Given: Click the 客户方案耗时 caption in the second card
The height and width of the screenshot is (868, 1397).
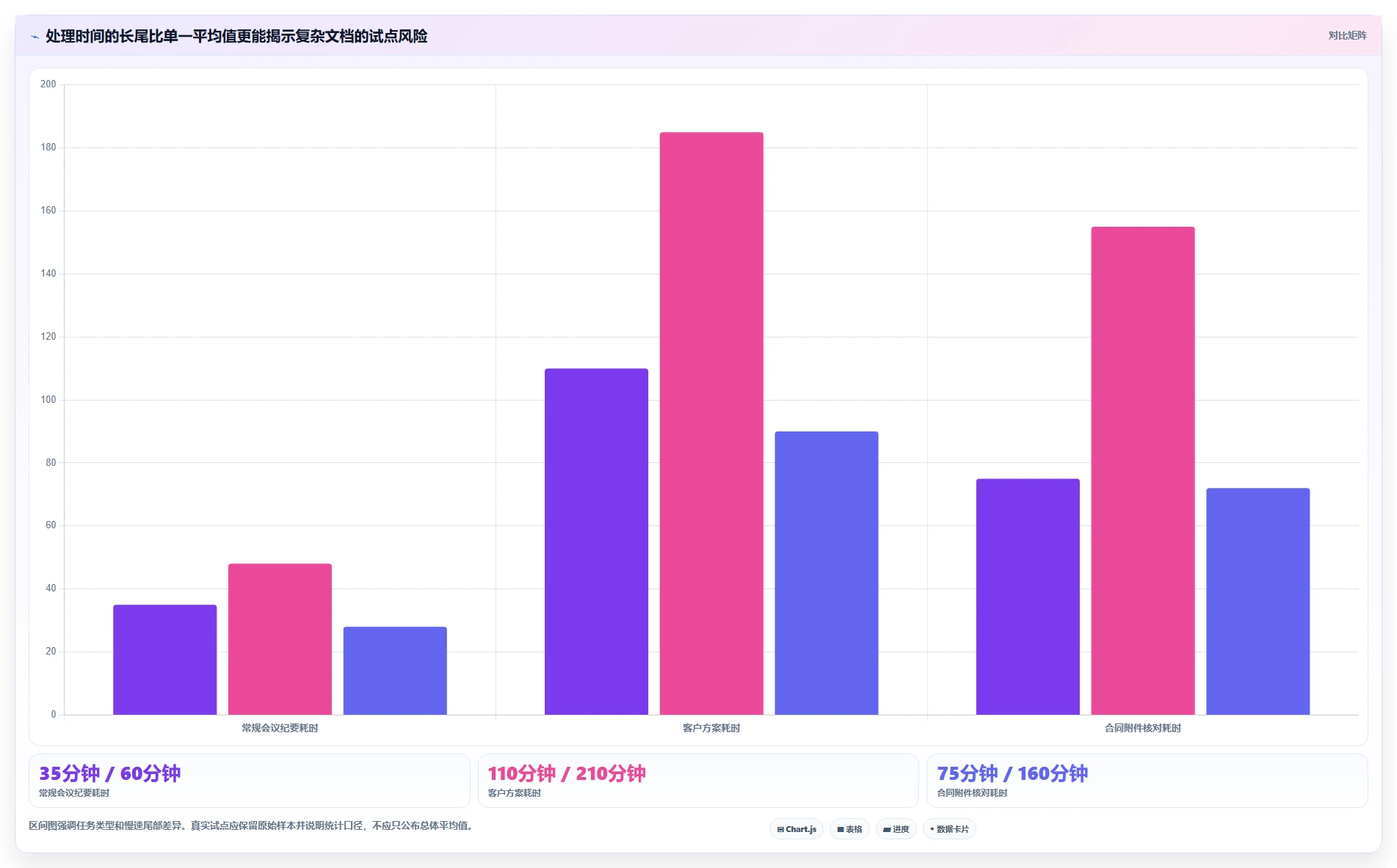Looking at the screenshot, I should click(x=515, y=793).
